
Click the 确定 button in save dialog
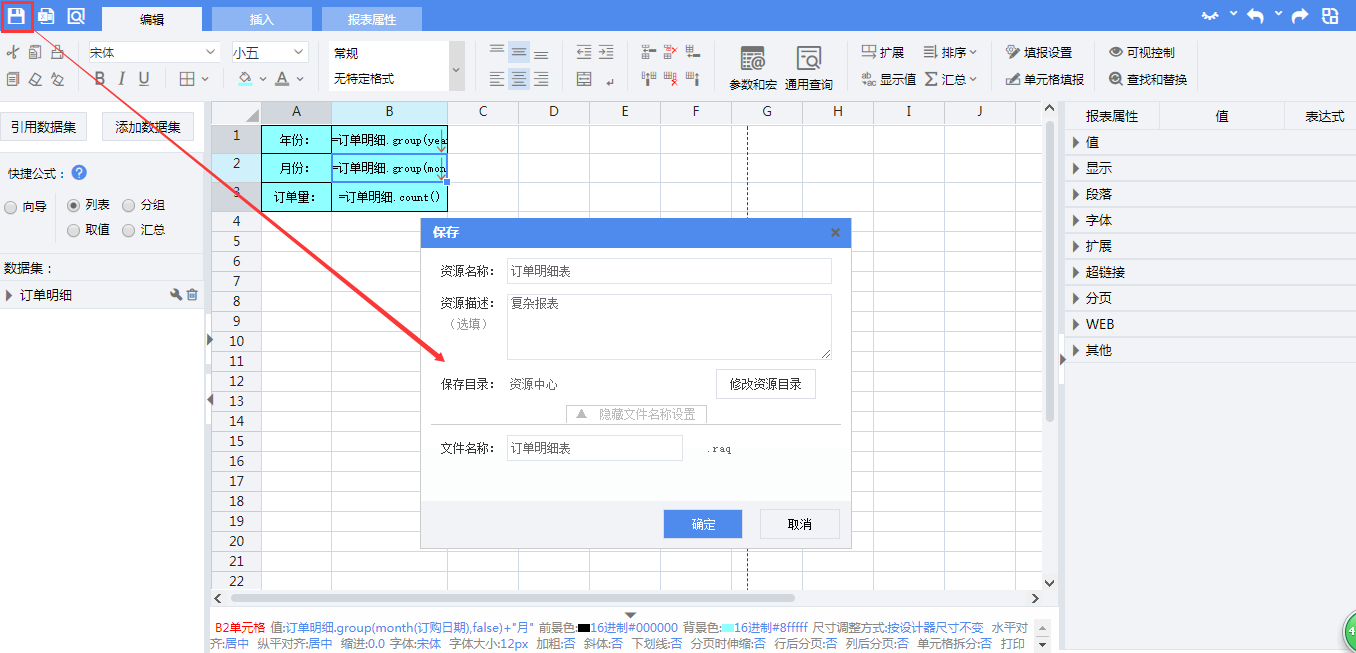click(702, 524)
